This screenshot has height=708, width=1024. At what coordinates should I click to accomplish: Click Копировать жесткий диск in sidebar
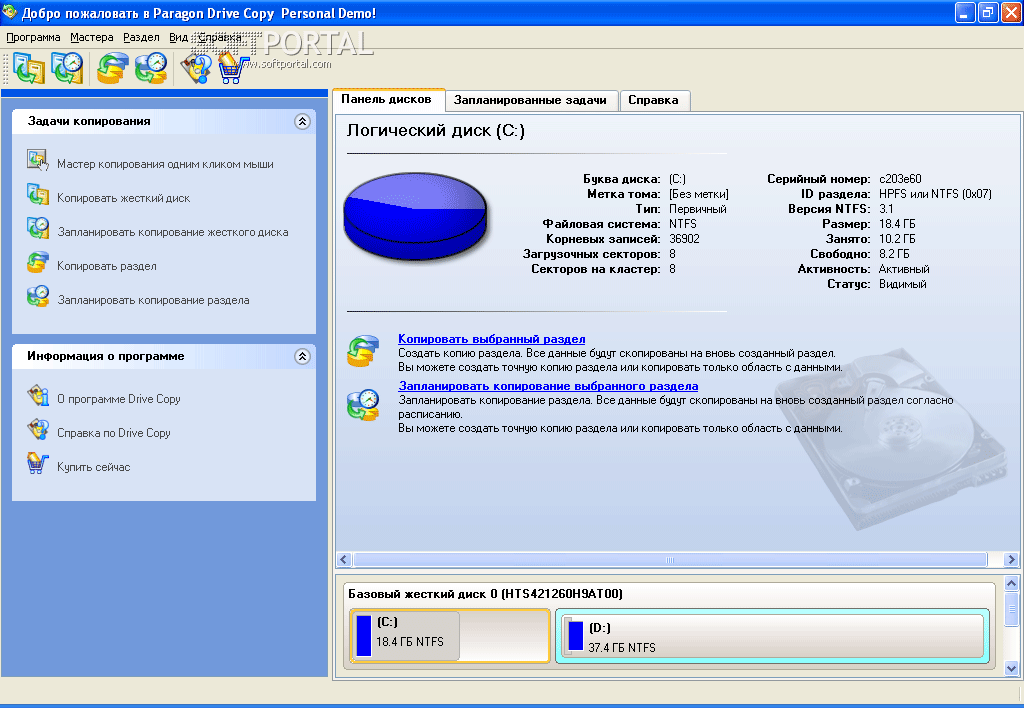[x=123, y=198]
